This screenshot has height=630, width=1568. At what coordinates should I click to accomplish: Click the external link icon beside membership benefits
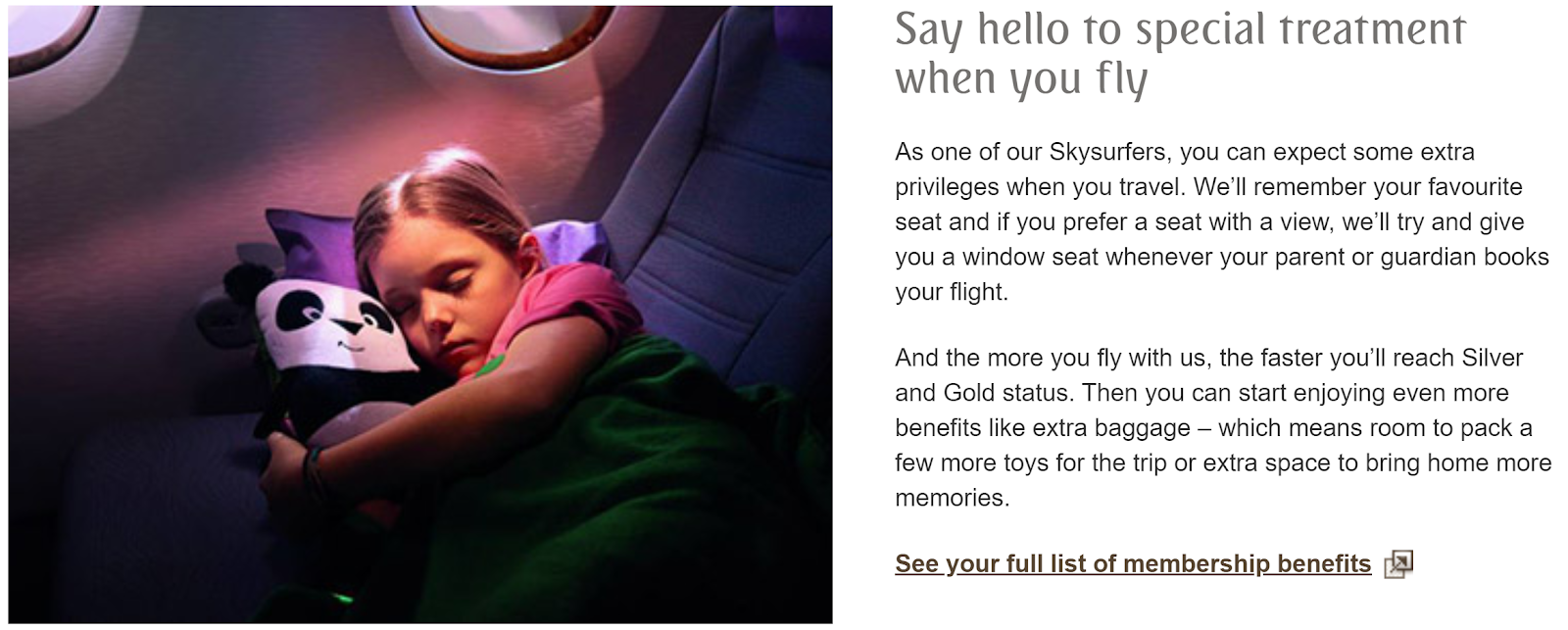click(x=1398, y=564)
